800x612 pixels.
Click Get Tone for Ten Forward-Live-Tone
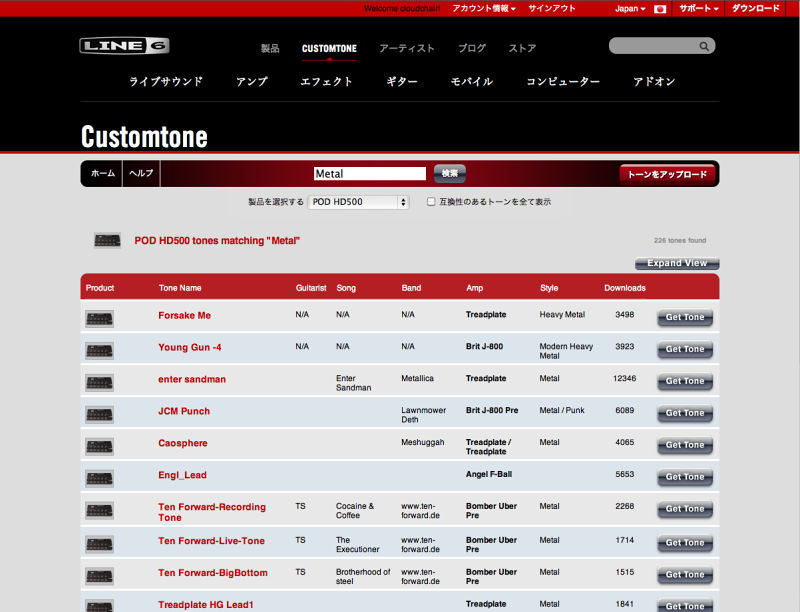685,543
